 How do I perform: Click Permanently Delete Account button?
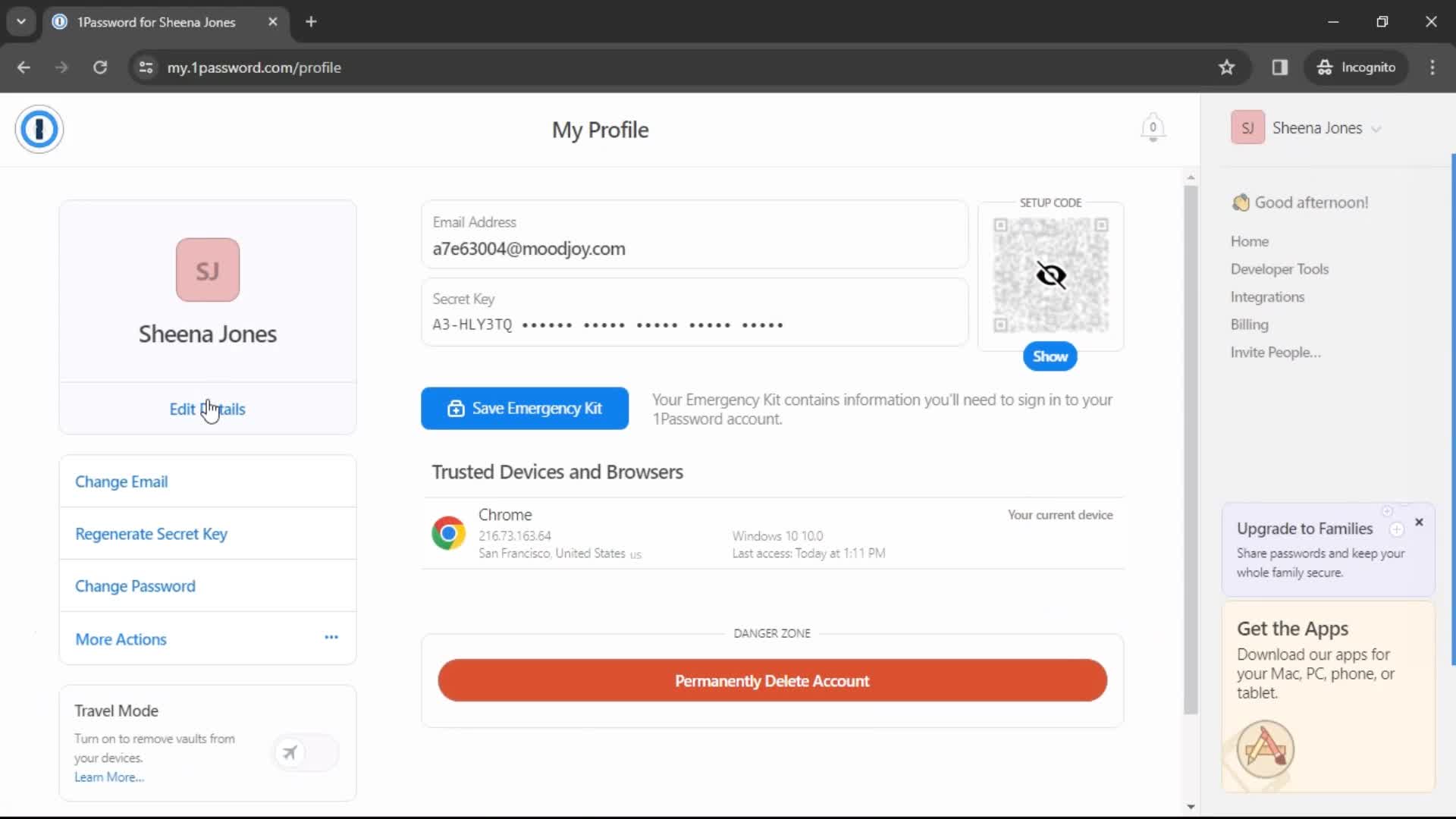(773, 681)
